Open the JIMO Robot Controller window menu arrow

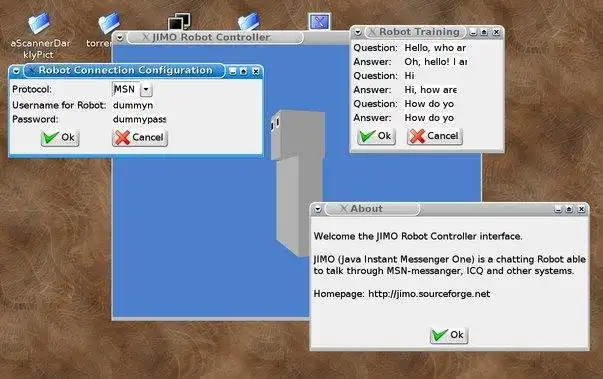(120, 38)
